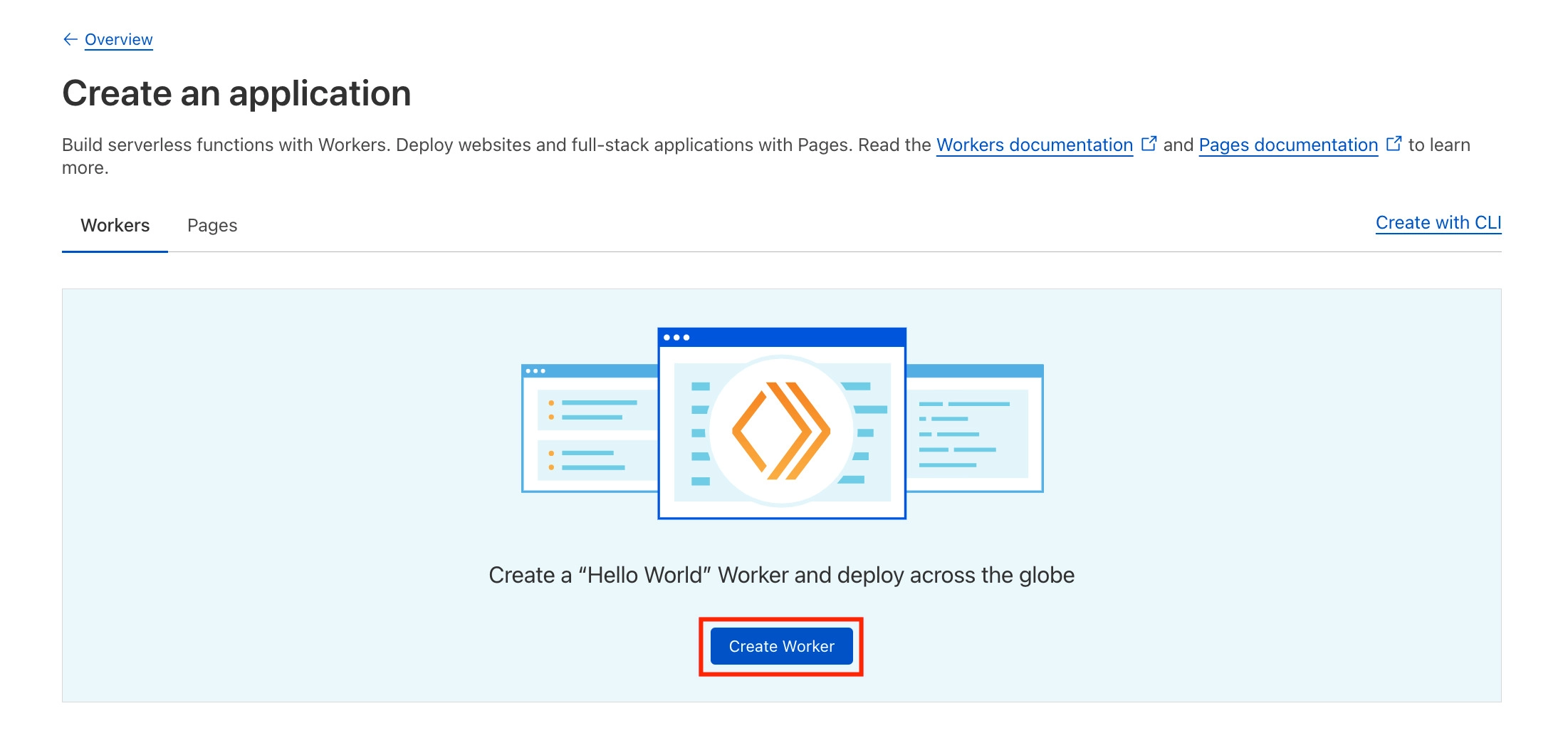Click the orange Workers logo in illustration

[x=781, y=431]
